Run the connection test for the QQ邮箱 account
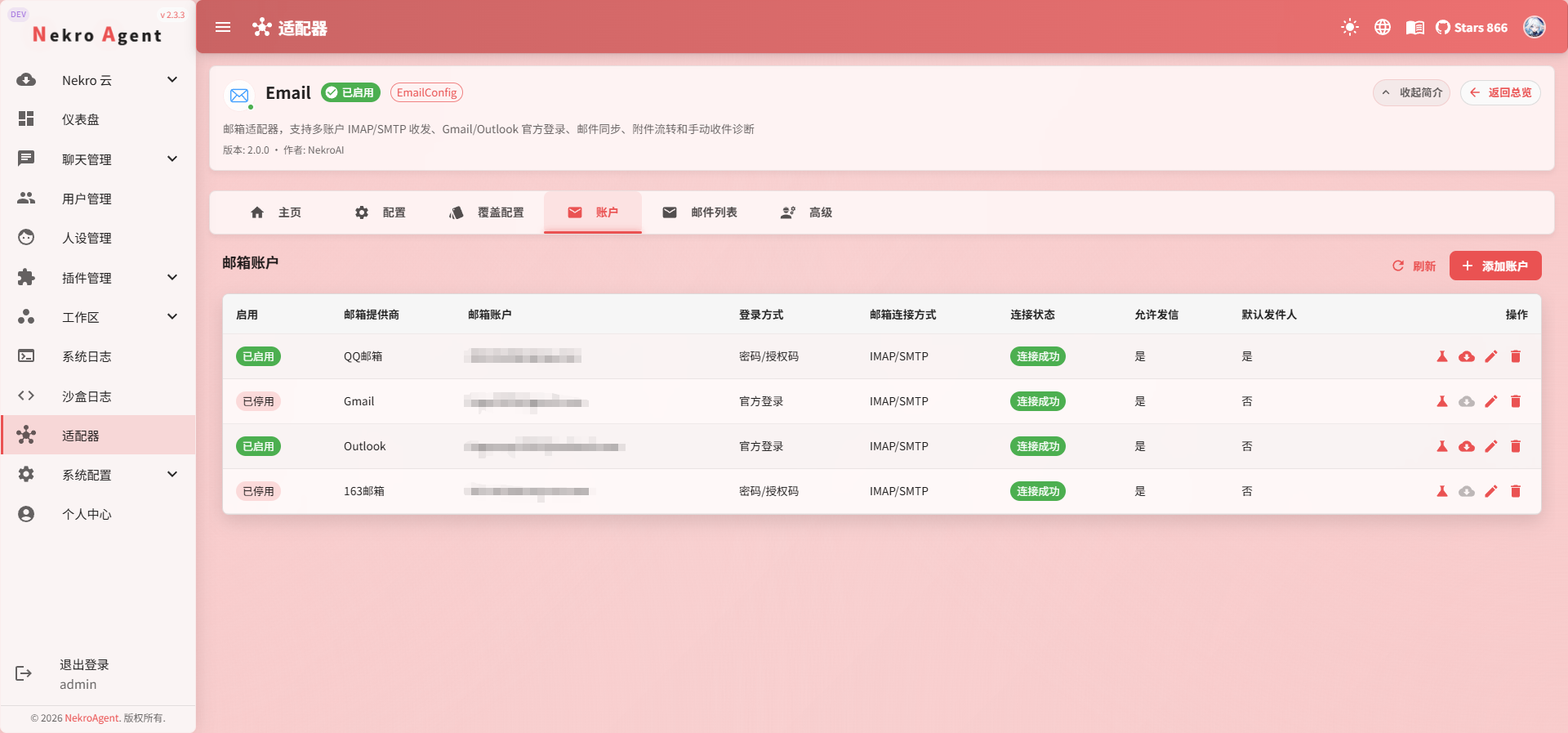 click(x=1442, y=356)
